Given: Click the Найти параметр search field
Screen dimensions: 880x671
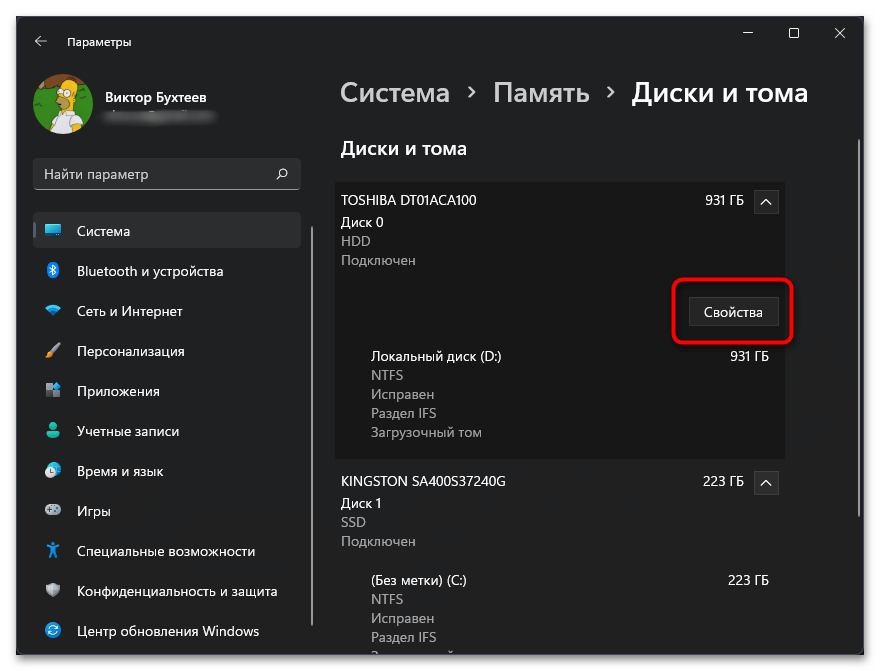Looking at the screenshot, I should click(155, 174).
